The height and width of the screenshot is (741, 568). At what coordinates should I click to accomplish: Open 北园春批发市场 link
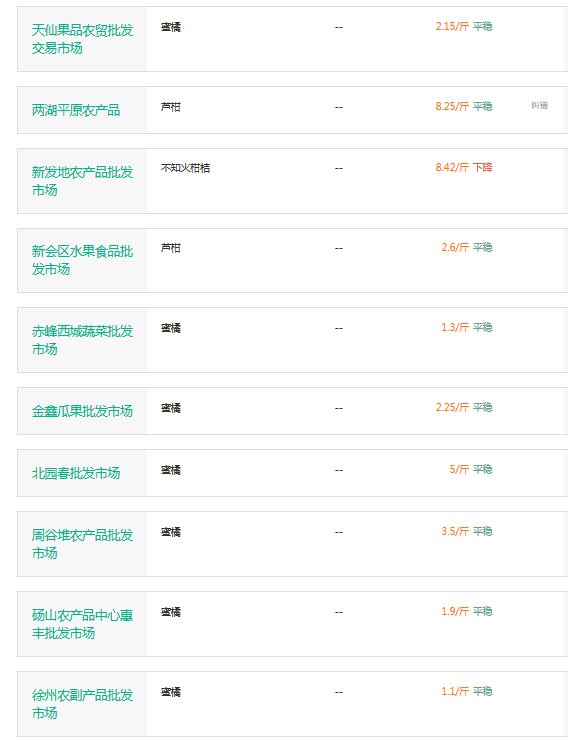tap(76, 473)
